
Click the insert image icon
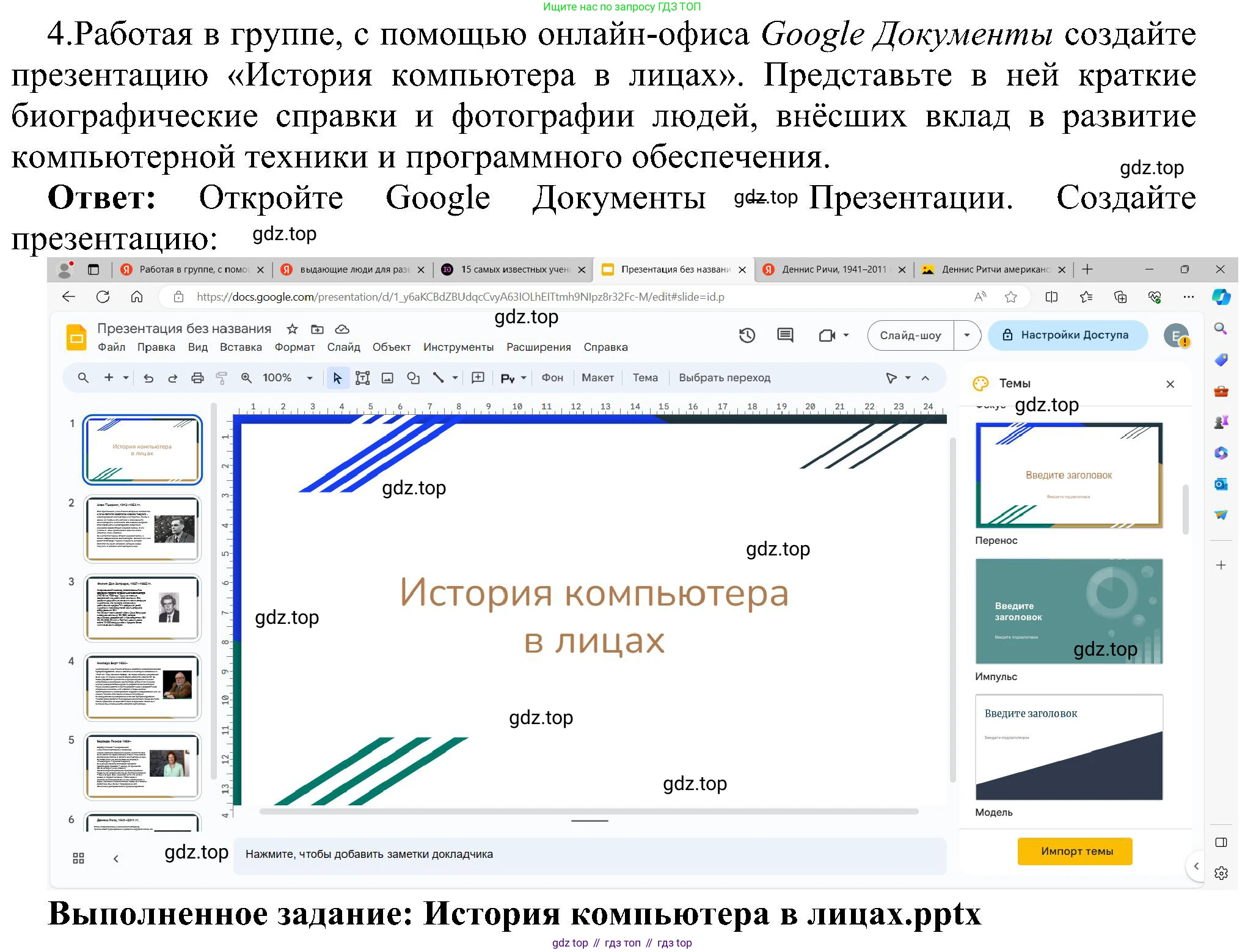click(x=387, y=378)
